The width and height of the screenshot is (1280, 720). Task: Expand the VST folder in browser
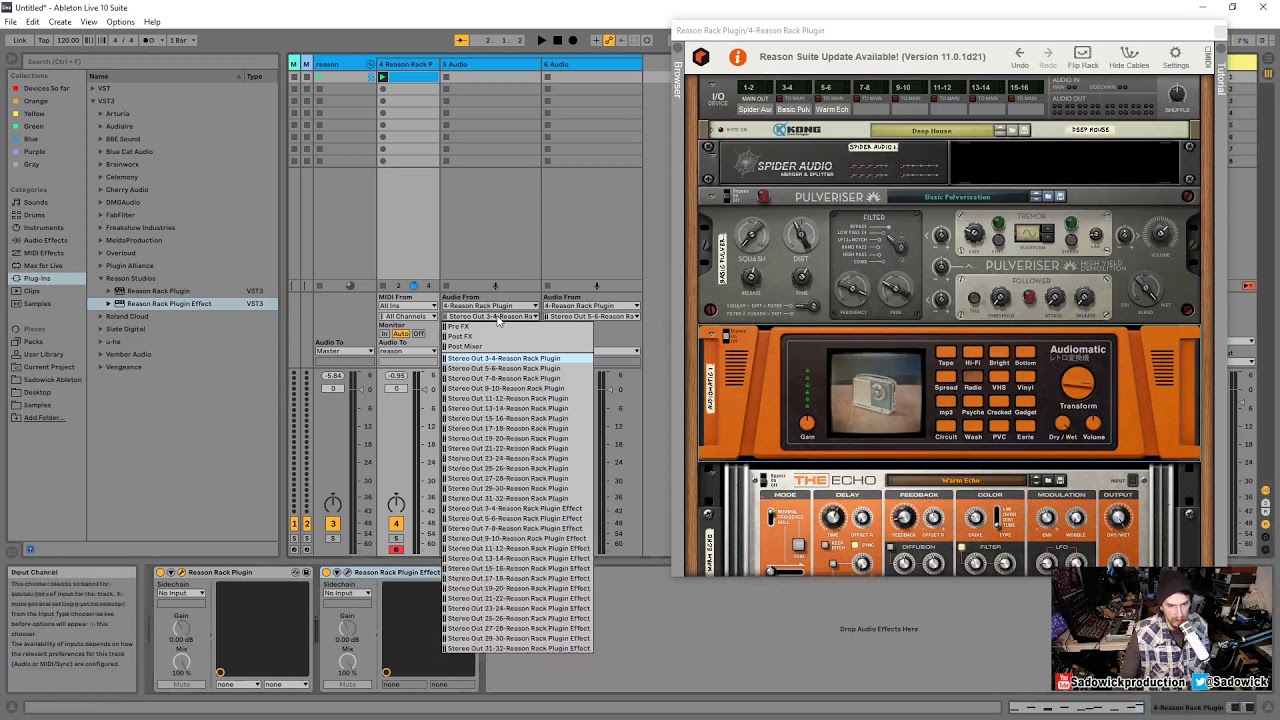tap(93, 88)
